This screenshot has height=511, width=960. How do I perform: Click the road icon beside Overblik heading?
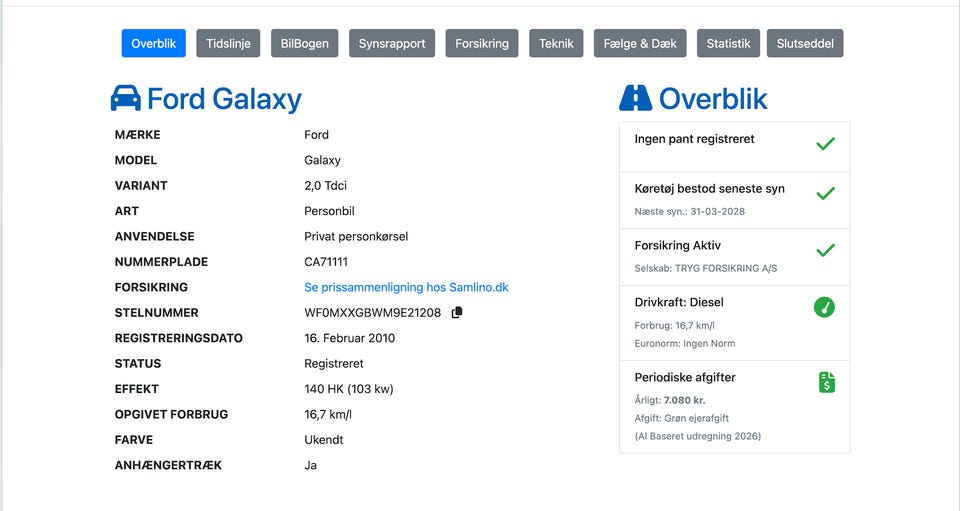636,98
